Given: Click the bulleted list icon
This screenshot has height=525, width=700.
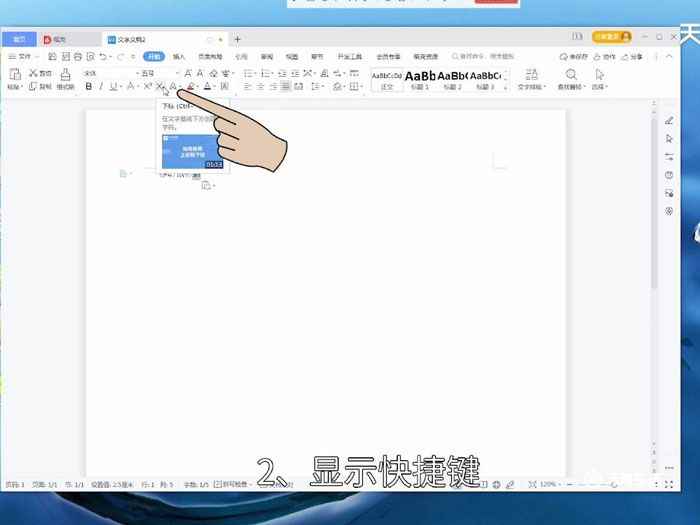Looking at the screenshot, I should click(x=249, y=73).
